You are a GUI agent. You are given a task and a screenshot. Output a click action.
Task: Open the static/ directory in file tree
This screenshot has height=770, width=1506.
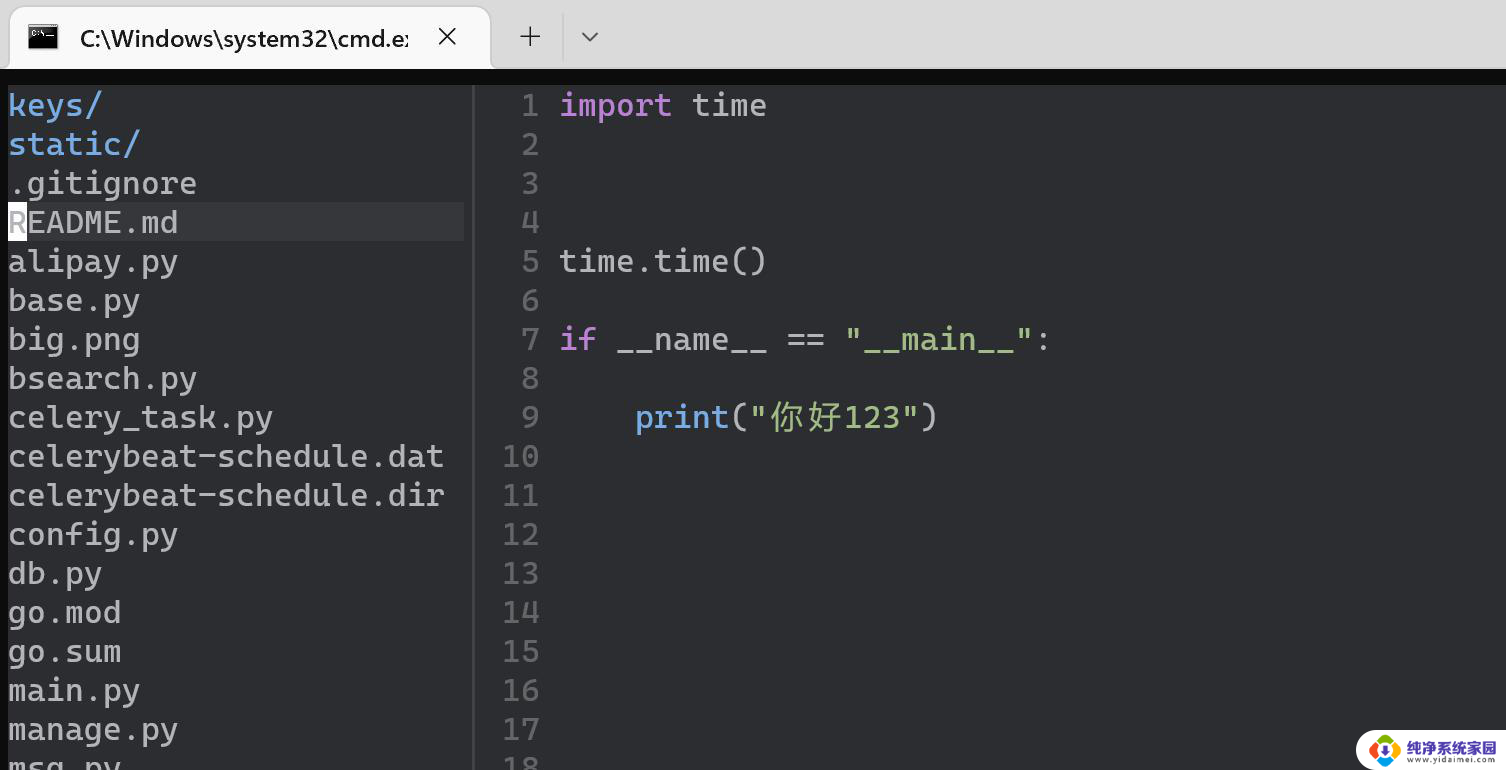(x=74, y=144)
